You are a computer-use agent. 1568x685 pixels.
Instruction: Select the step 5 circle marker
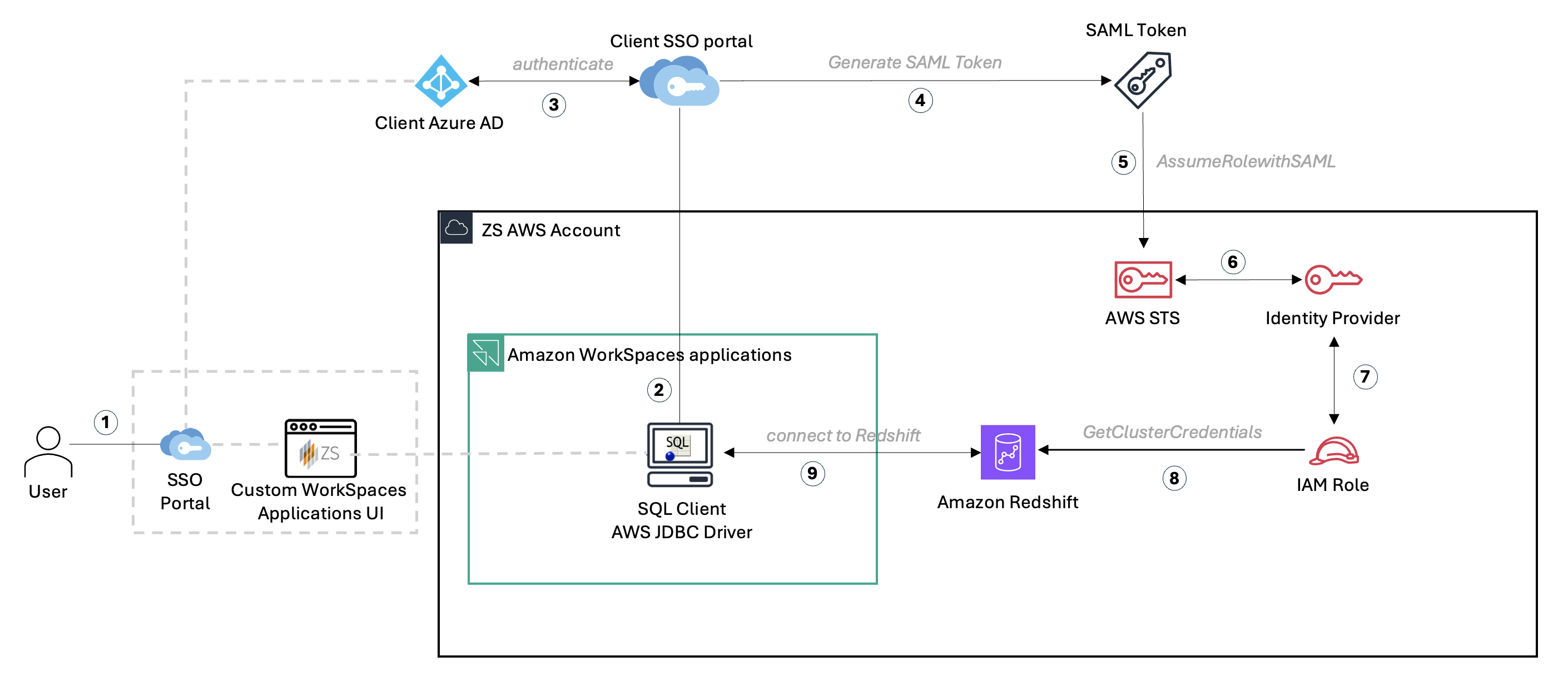click(x=1123, y=162)
